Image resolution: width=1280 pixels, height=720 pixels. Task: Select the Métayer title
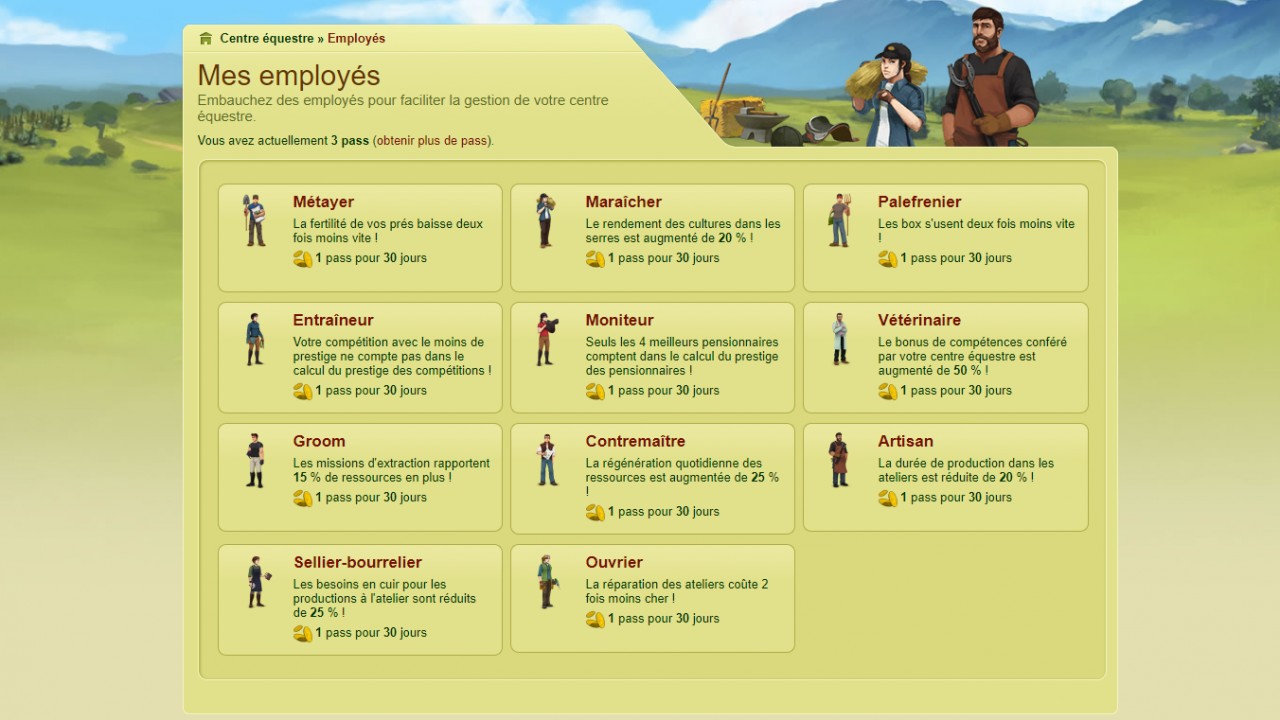click(323, 202)
